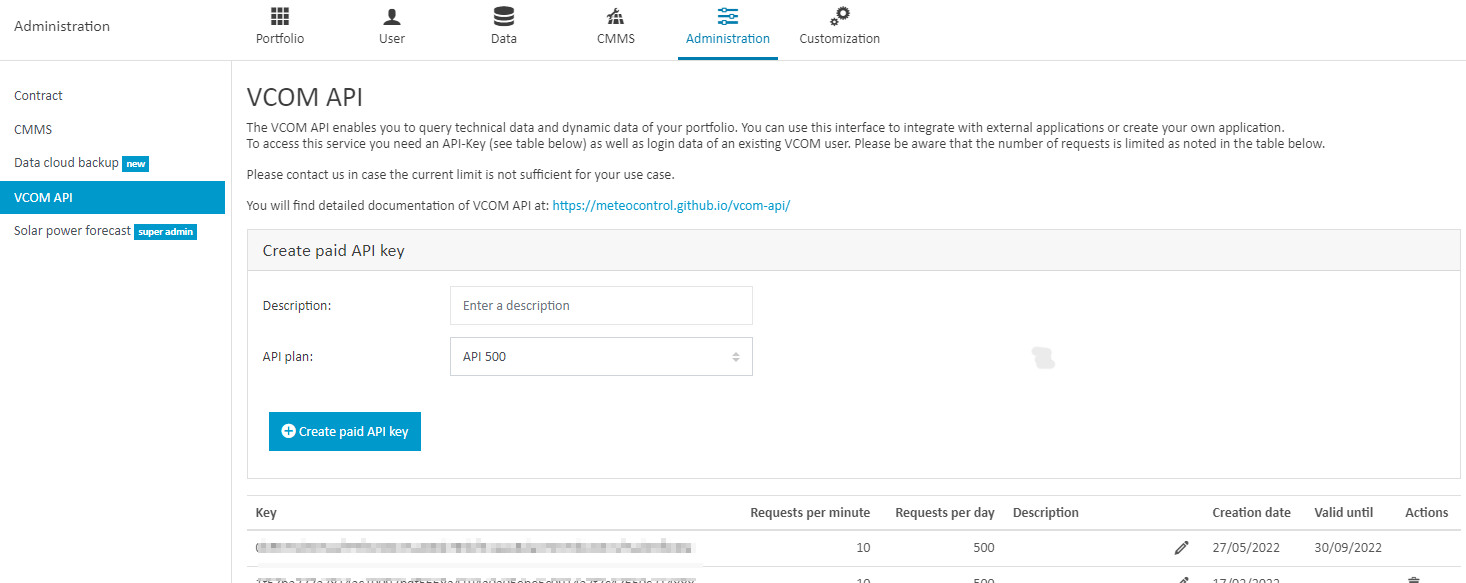Expand the Solar power forecast sidebar entry

pyautogui.click(x=72, y=230)
